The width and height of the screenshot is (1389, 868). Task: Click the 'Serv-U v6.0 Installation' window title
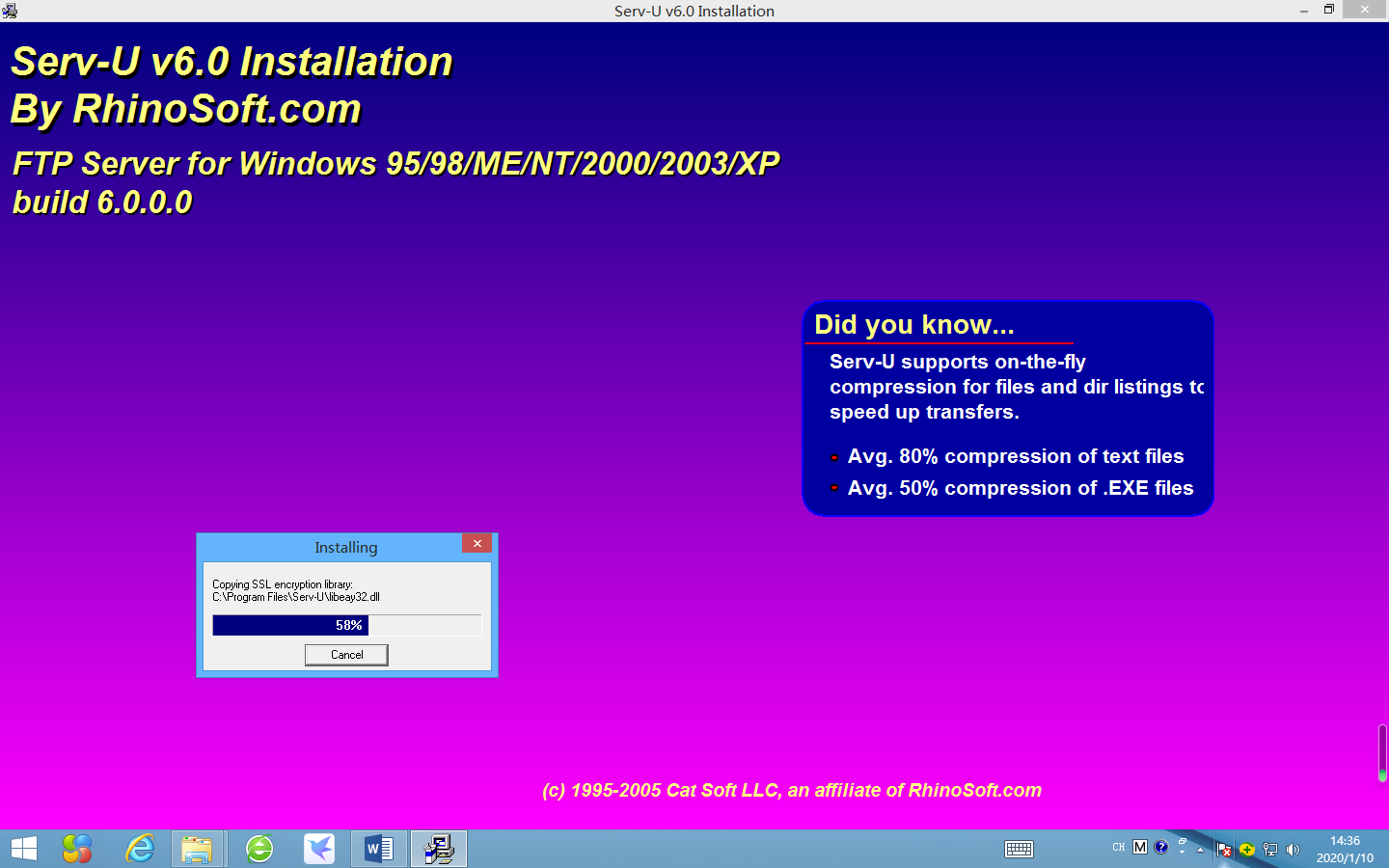point(694,11)
